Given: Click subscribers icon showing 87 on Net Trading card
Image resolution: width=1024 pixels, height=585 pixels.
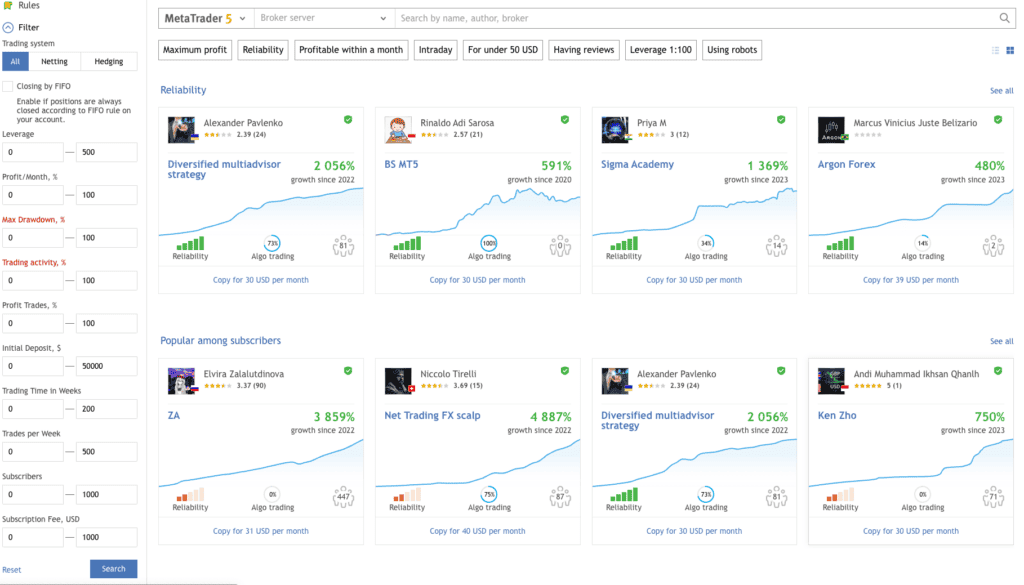Looking at the screenshot, I should pyautogui.click(x=560, y=497).
